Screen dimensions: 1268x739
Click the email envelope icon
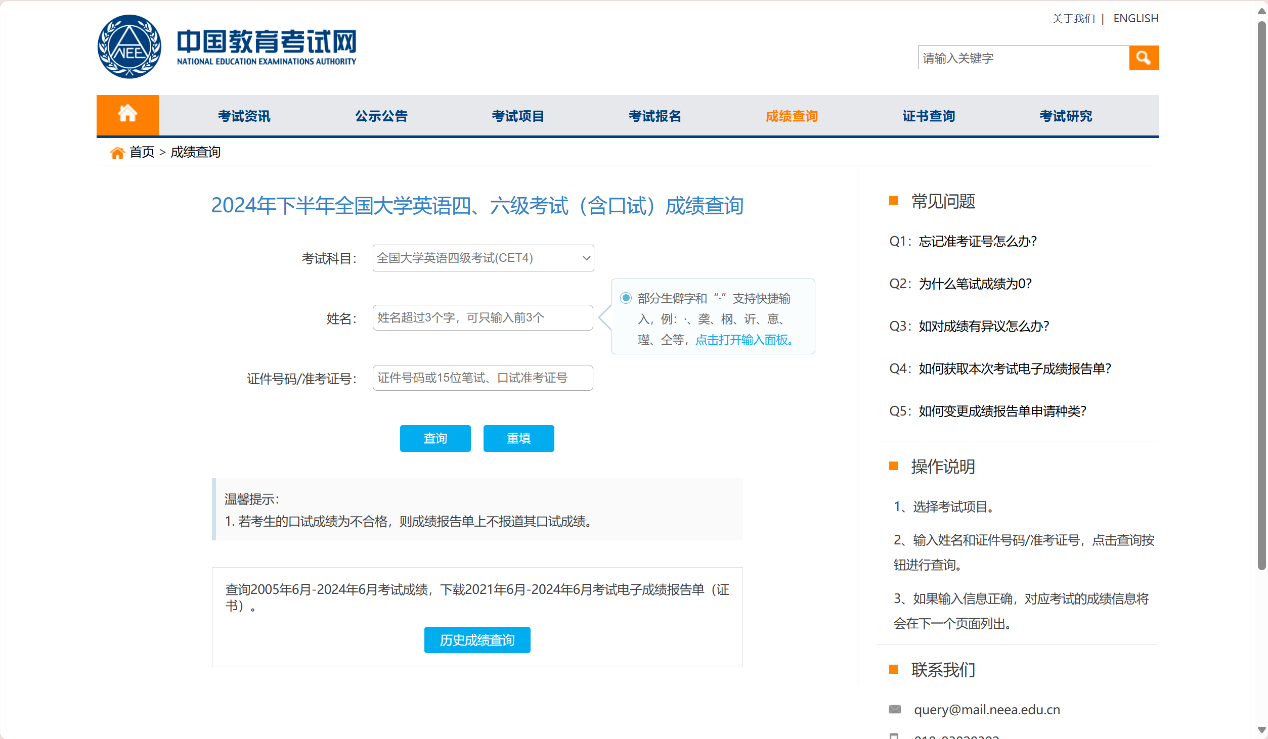[895, 710]
